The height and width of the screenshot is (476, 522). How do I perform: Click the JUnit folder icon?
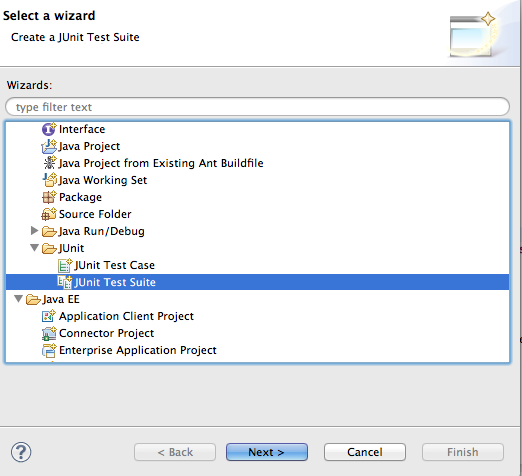point(49,248)
